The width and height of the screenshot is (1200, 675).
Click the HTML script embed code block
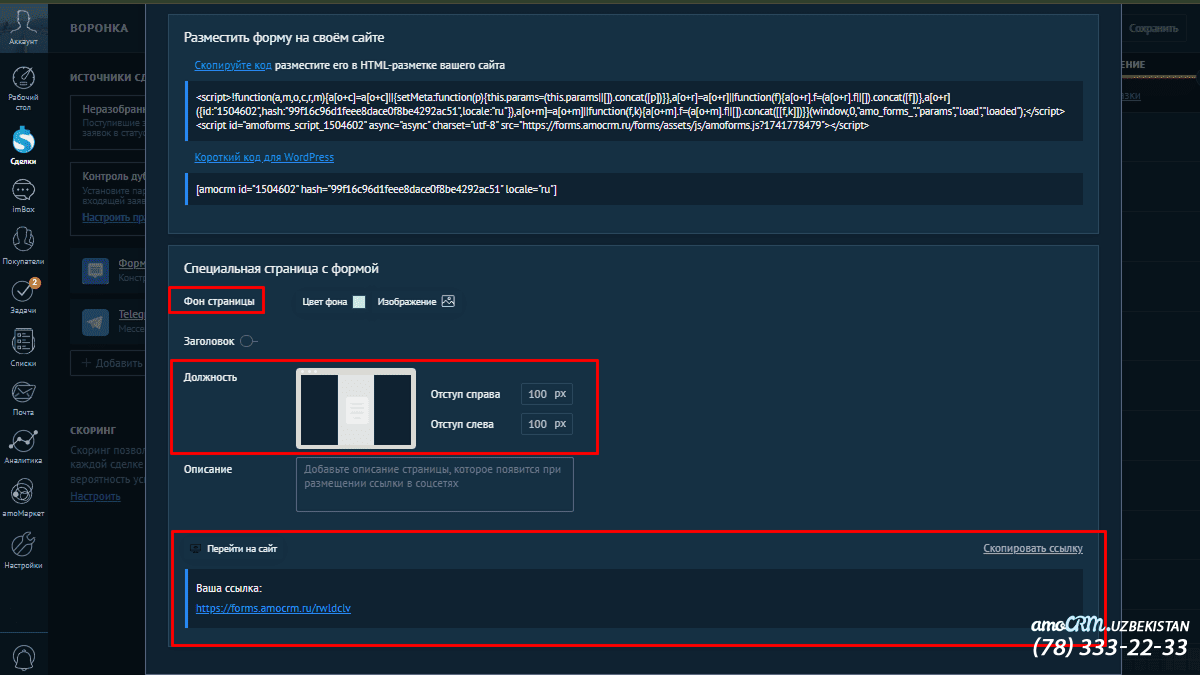[x=634, y=112]
